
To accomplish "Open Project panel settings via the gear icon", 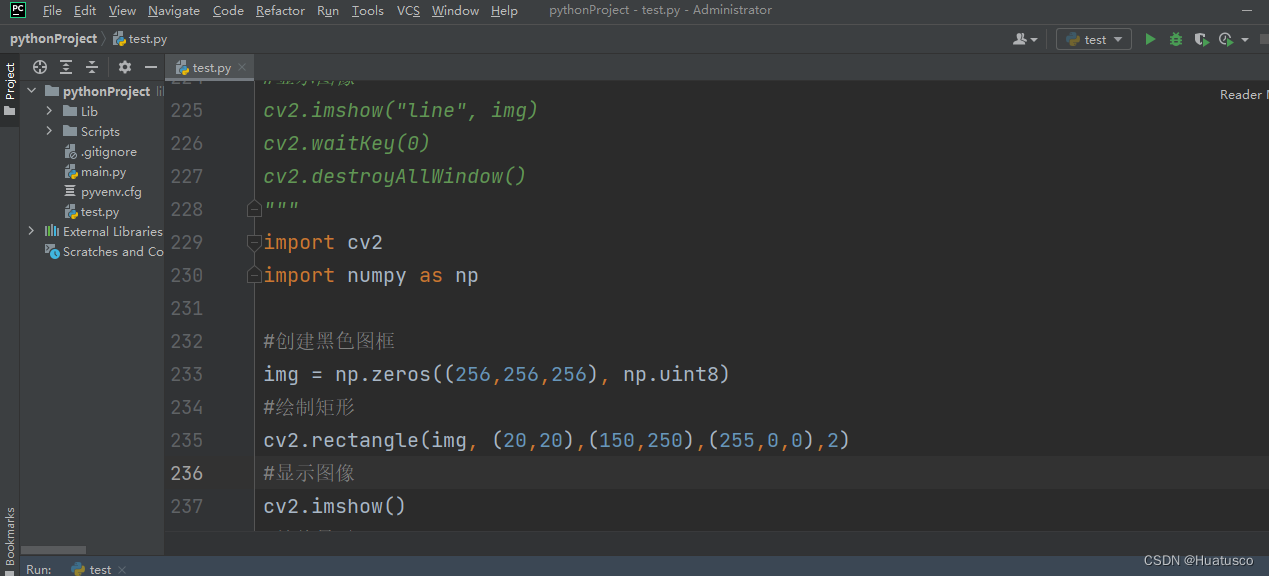I will 124,67.
